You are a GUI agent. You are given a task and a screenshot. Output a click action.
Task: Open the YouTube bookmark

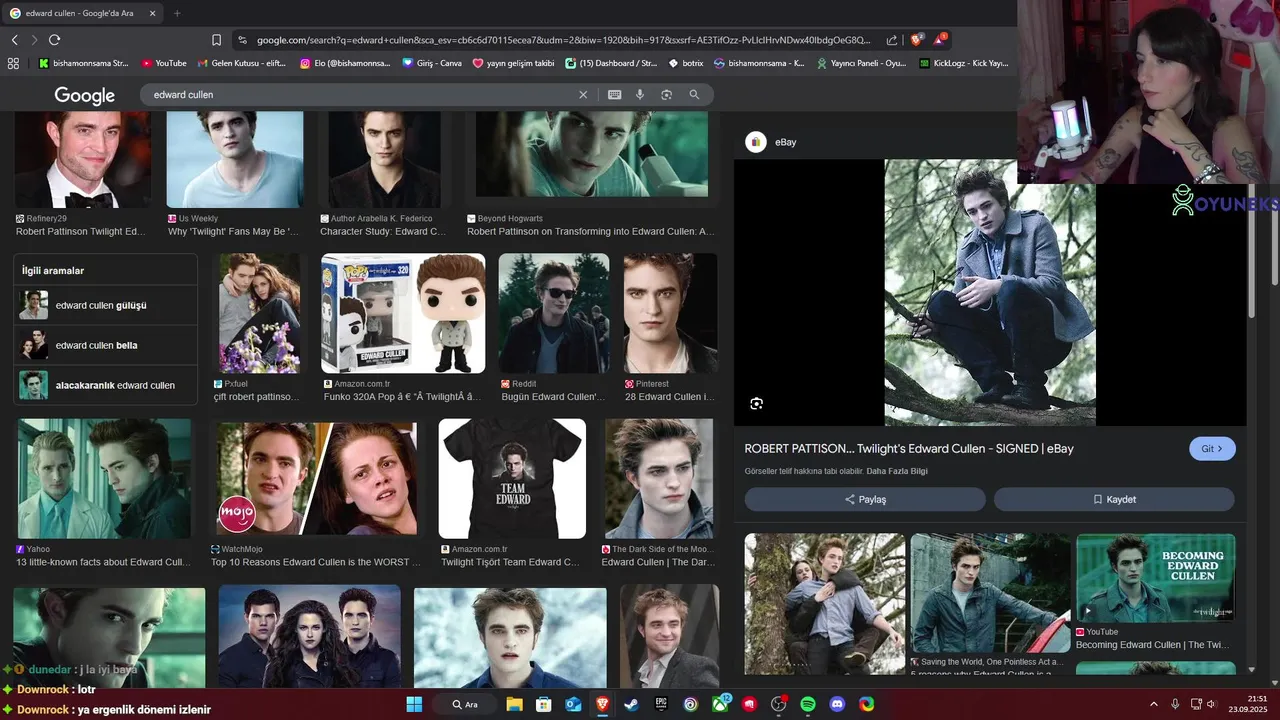[164, 63]
